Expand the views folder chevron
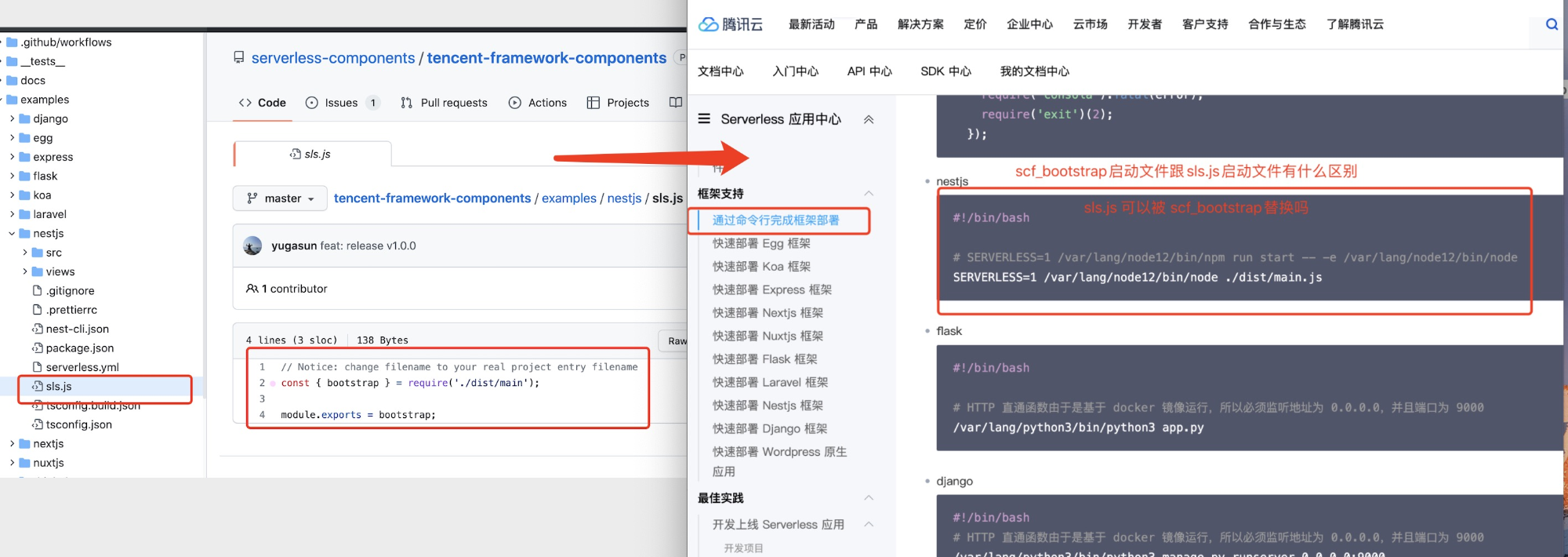The width and height of the screenshot is (1568, 557). 24,271
